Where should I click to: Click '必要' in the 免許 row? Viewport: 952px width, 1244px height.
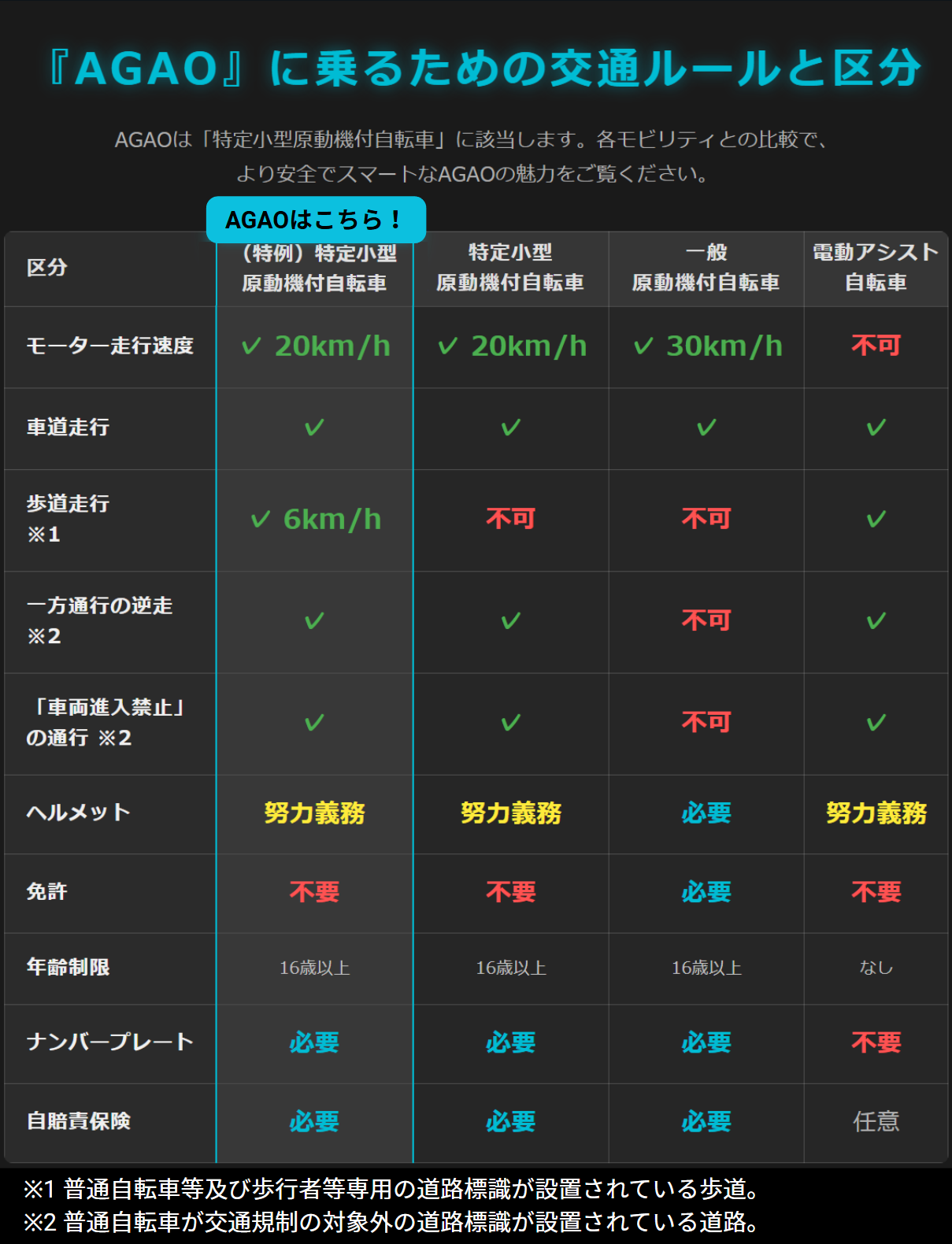[706, 892]
